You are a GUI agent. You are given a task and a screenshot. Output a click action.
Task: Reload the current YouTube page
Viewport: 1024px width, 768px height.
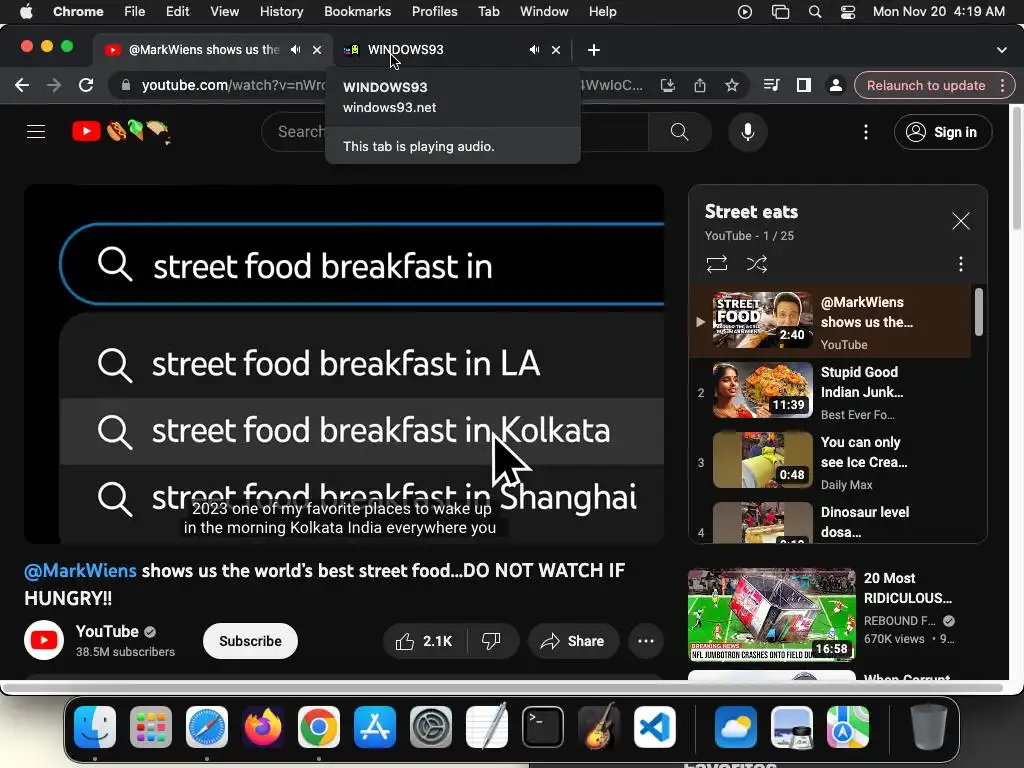pos(86,86)
